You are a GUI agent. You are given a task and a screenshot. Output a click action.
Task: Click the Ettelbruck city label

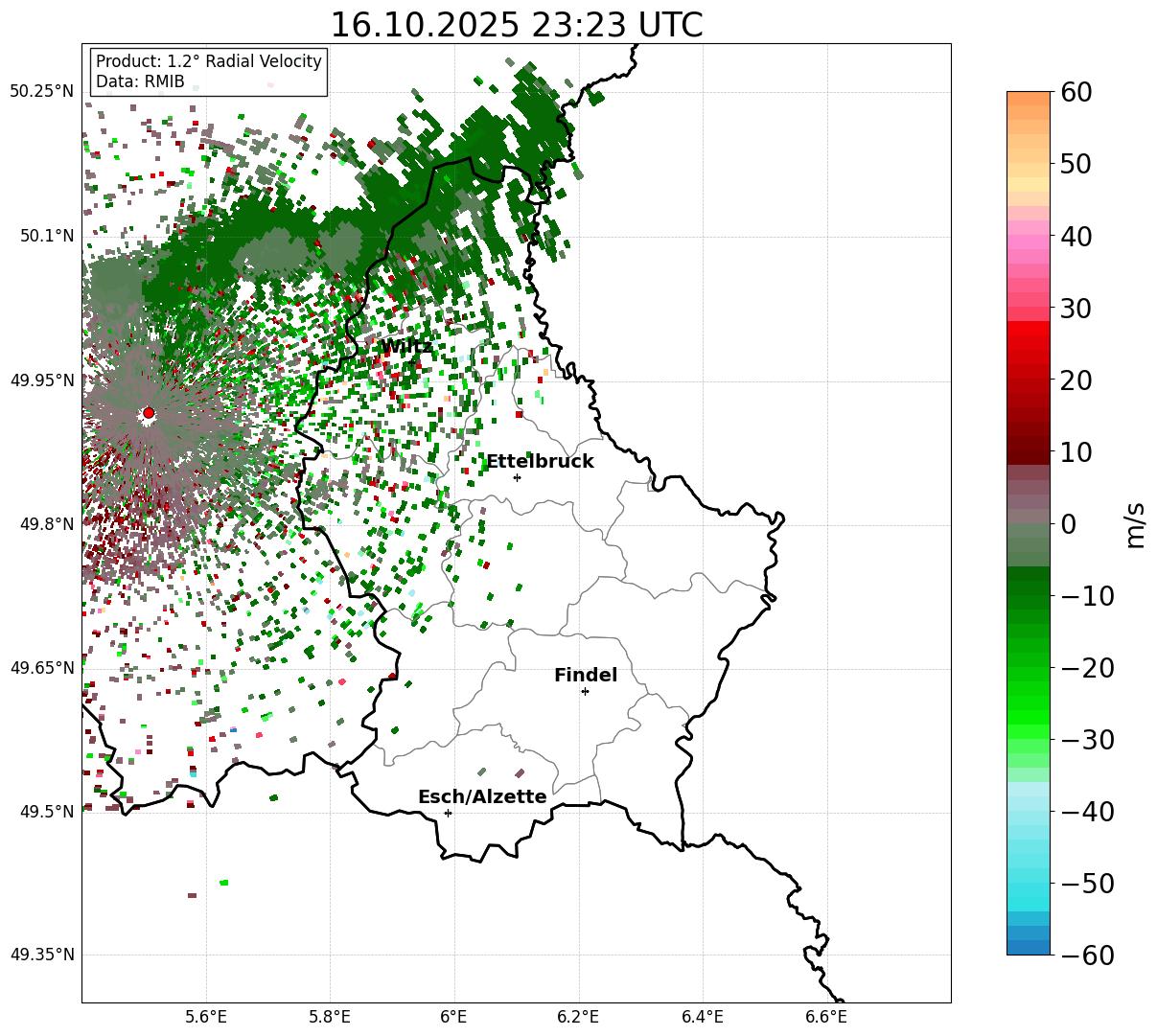(x=540, y=462)
